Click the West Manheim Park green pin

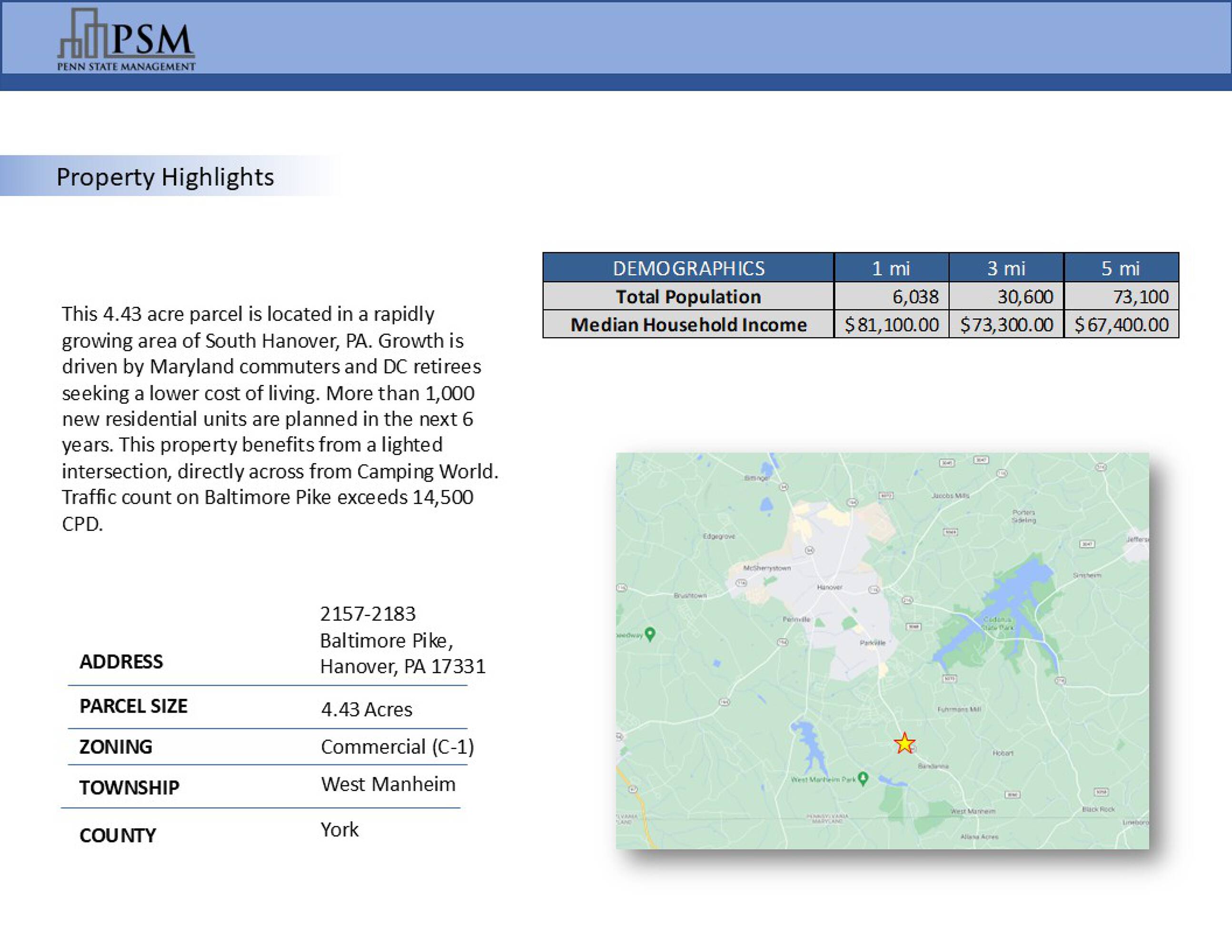point(863,778)
